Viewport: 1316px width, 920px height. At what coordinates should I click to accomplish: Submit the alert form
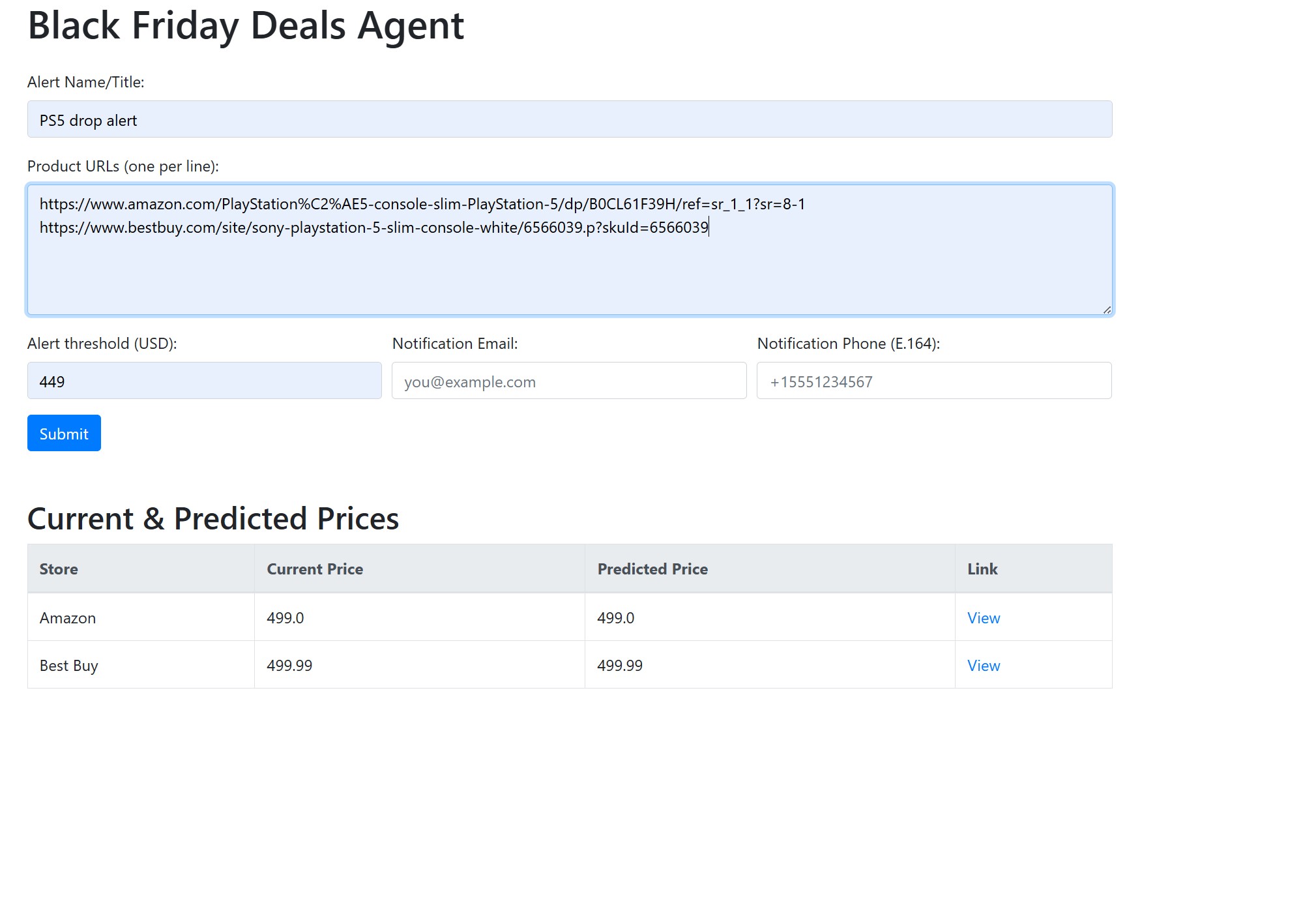pos(64,433)
